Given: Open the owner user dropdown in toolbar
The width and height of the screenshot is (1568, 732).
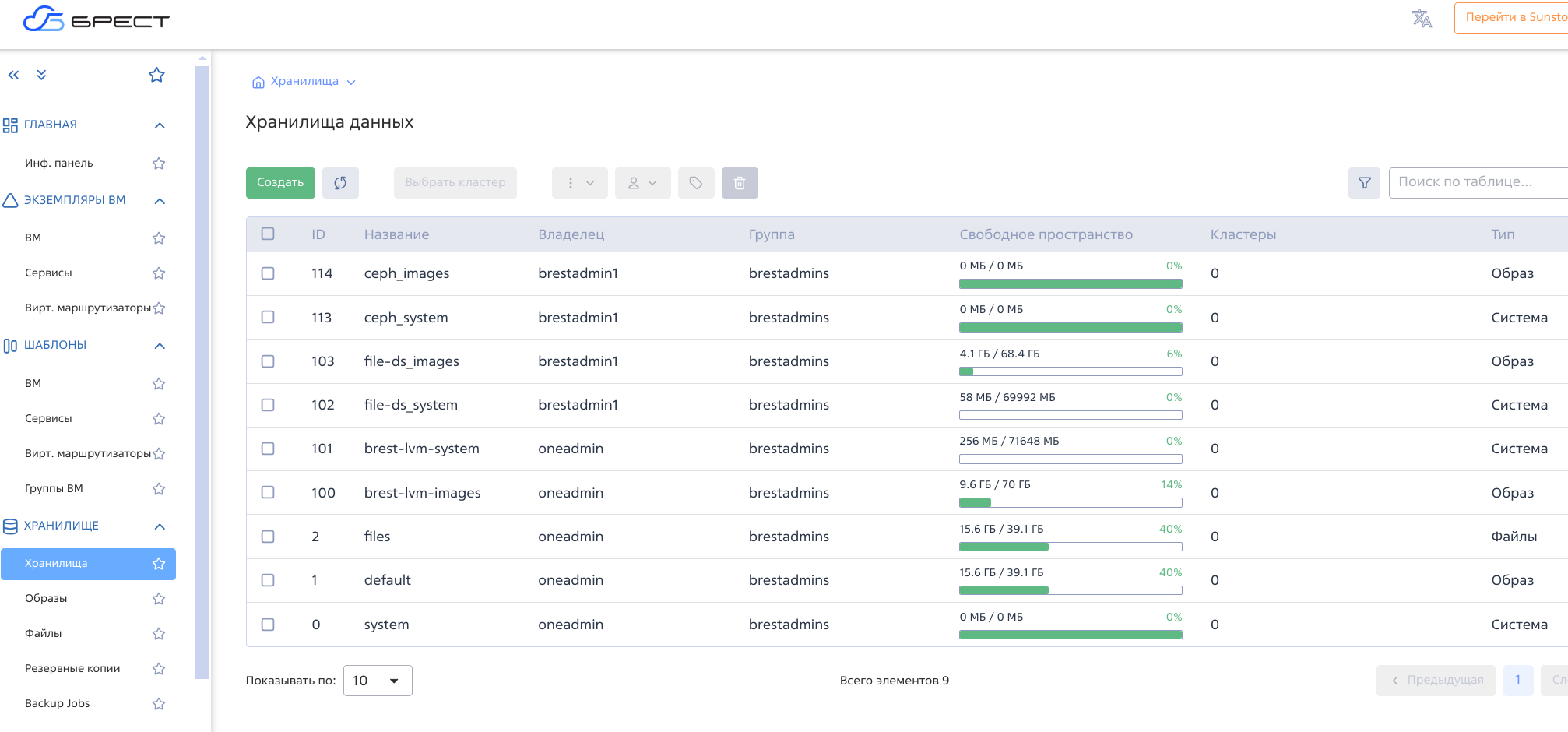Looking at the screenshot, I should click(x=642, y=183).
